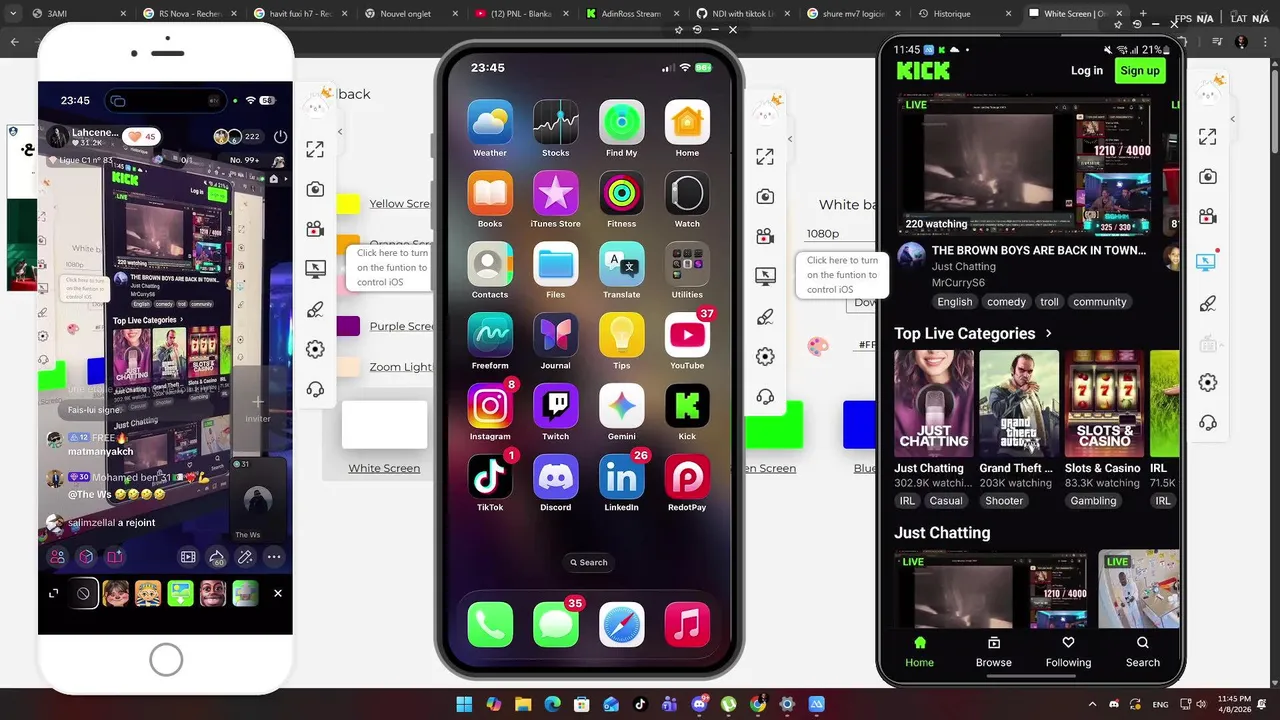
Task: Take a screenshot using the camera icon beside the Kick phone
Action: coord(1208,176)
